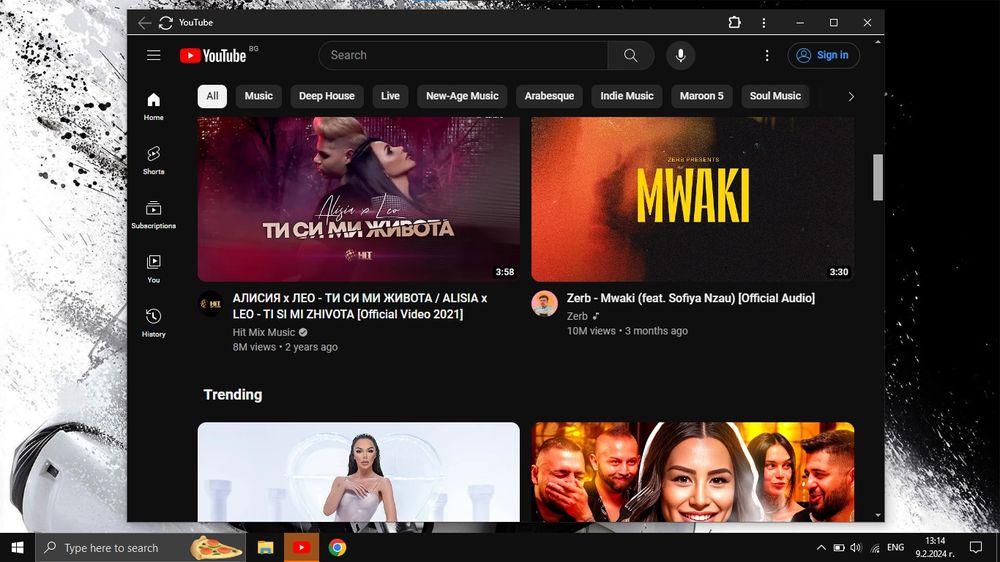
Task: Play the MWAKI video thumbnail
Action: tap(693, 198)
